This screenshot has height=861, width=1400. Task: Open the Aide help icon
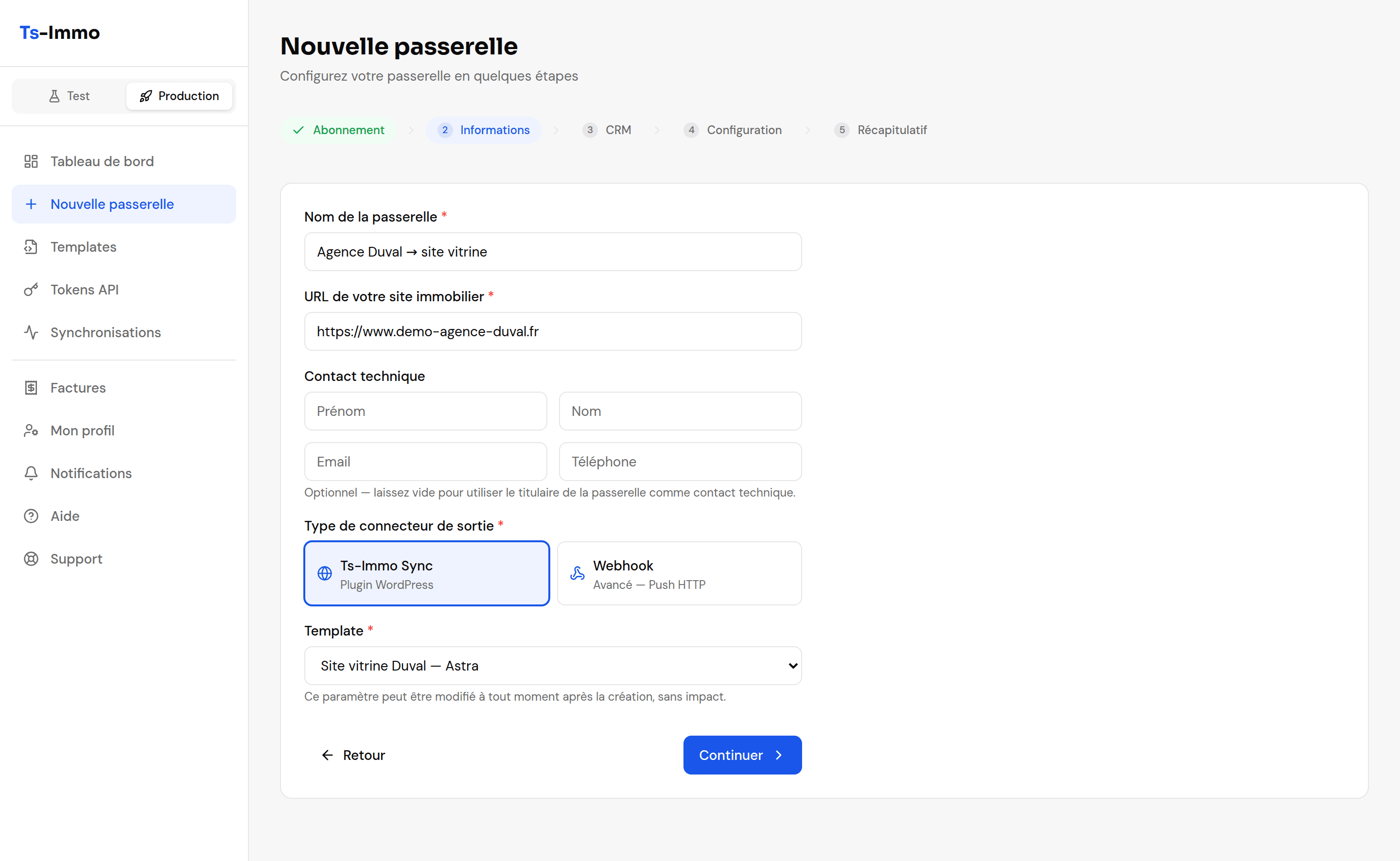31,516
